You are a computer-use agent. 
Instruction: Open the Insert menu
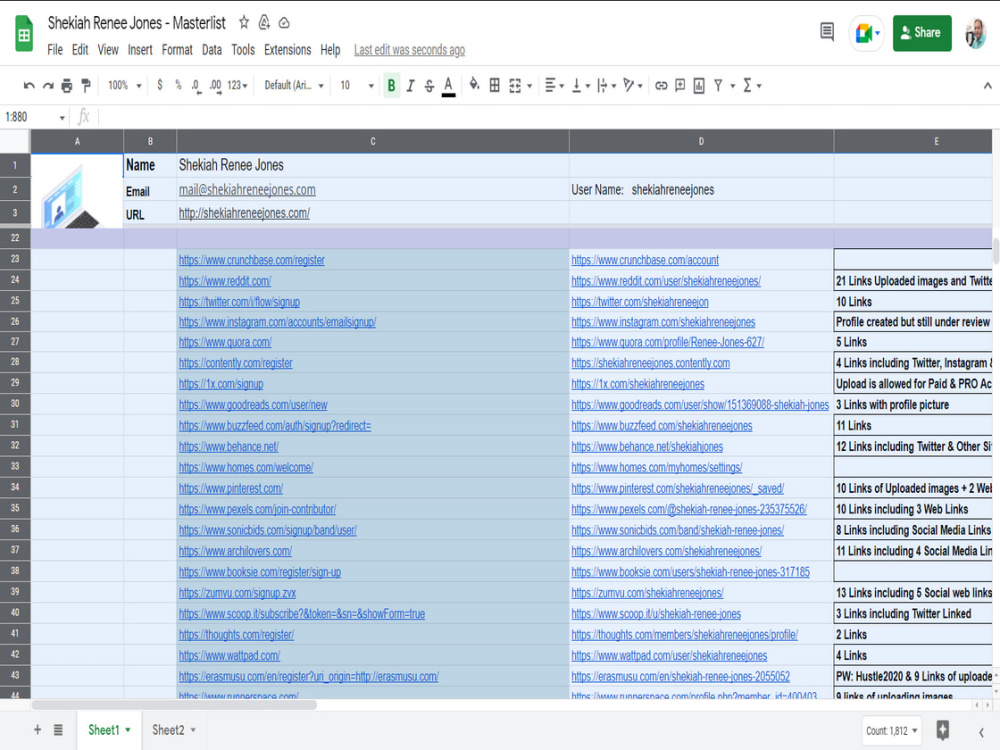(x=140, y=50)
